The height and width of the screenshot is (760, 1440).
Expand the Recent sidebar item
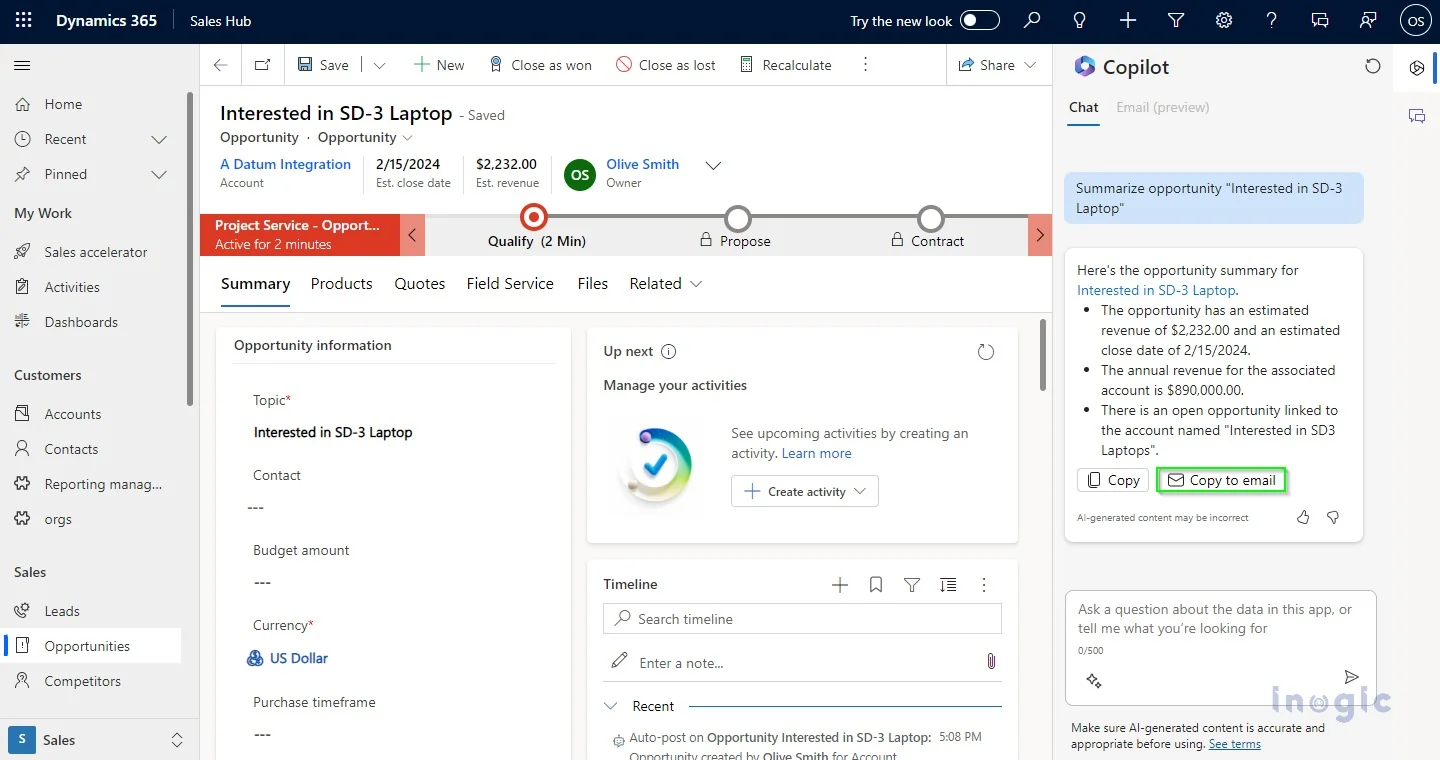(x=159, y=139)
